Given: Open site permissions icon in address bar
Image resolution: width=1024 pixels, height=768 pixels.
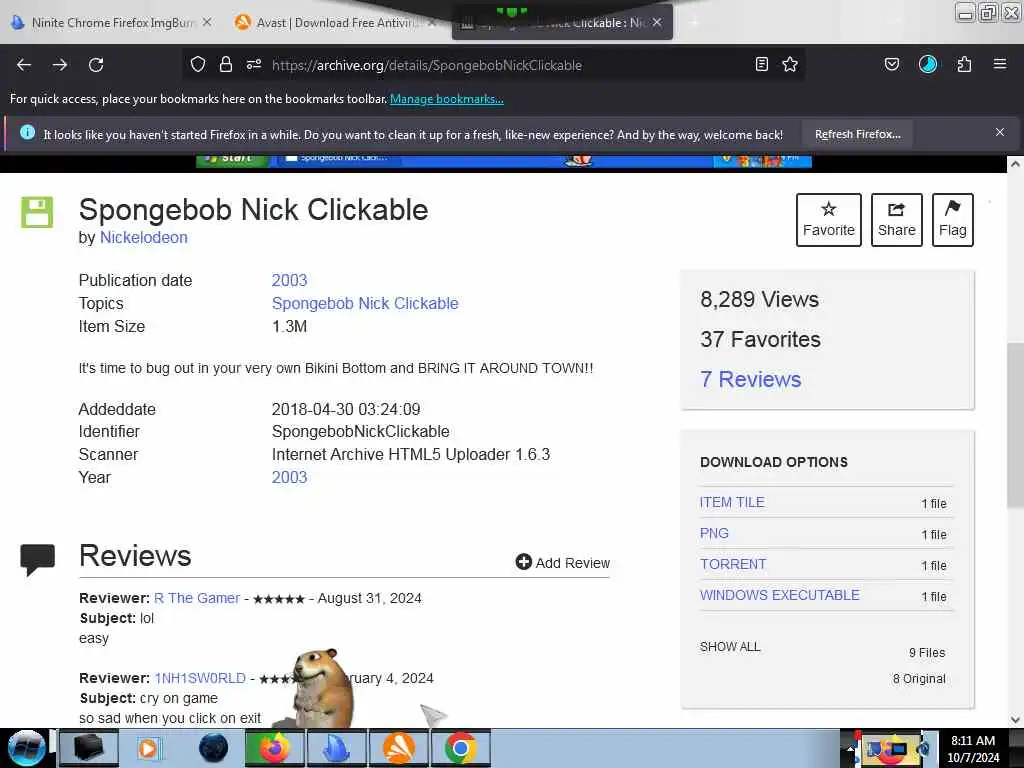Looking at the screenshot, I should pyautogui.click(x=254, y=64).
